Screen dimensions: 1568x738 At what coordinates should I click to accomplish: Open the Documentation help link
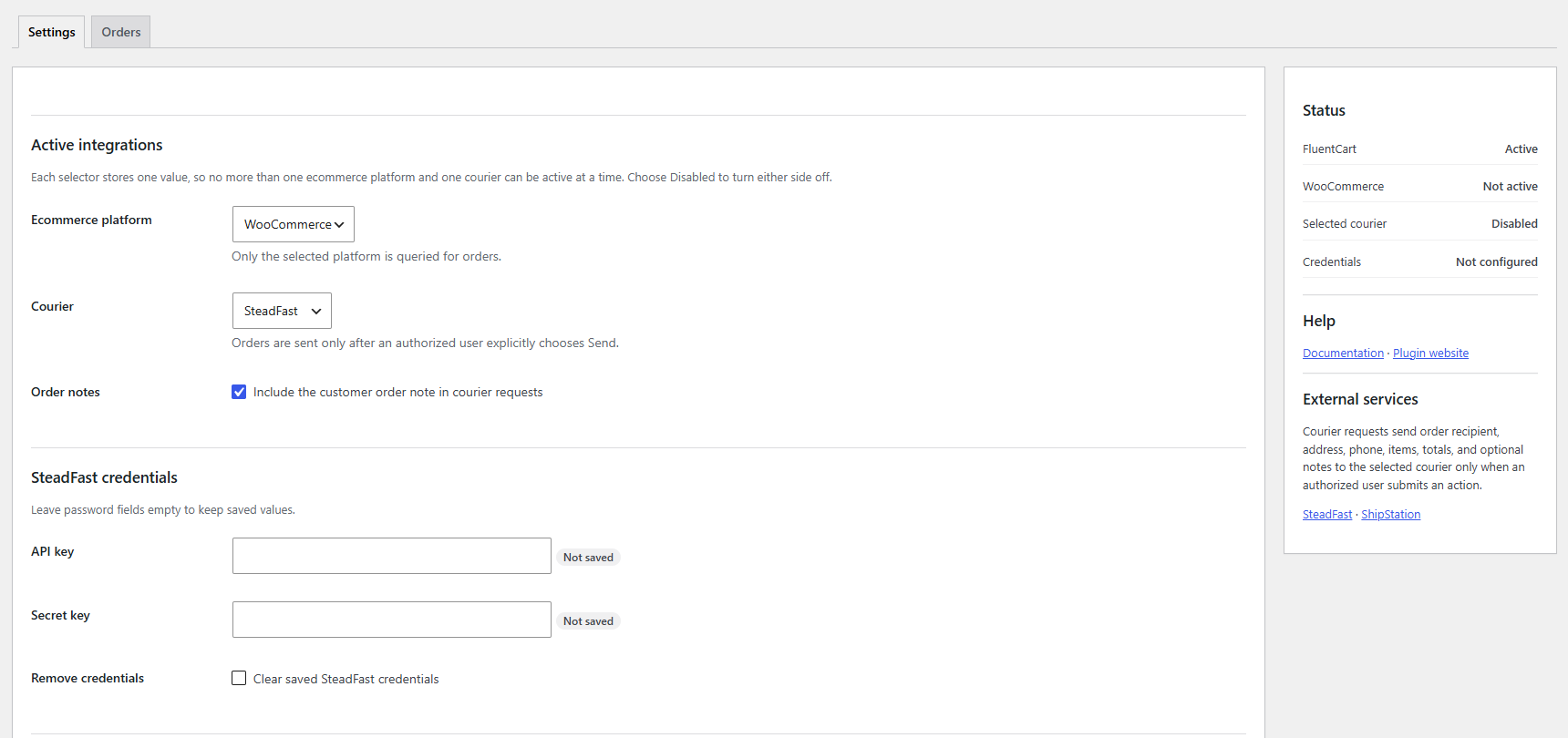1343,354
